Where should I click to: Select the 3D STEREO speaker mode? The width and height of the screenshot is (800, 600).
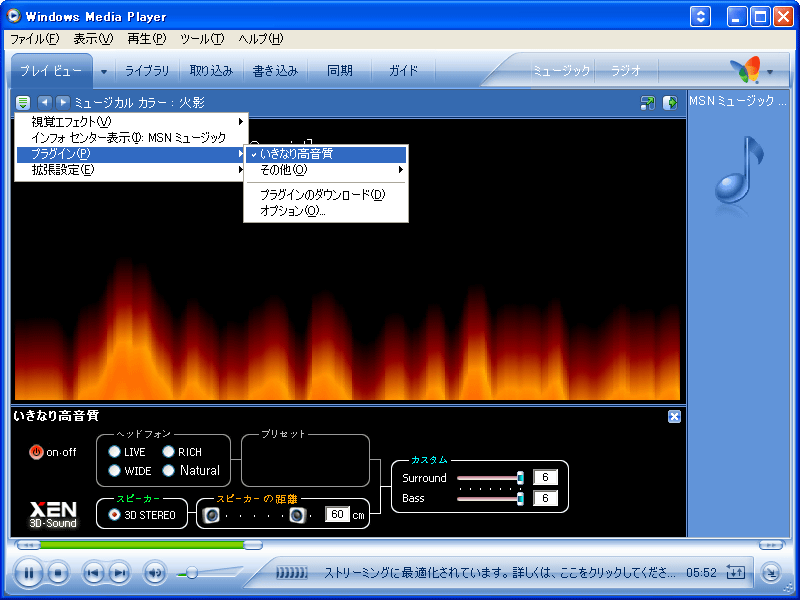pos(142,515)
